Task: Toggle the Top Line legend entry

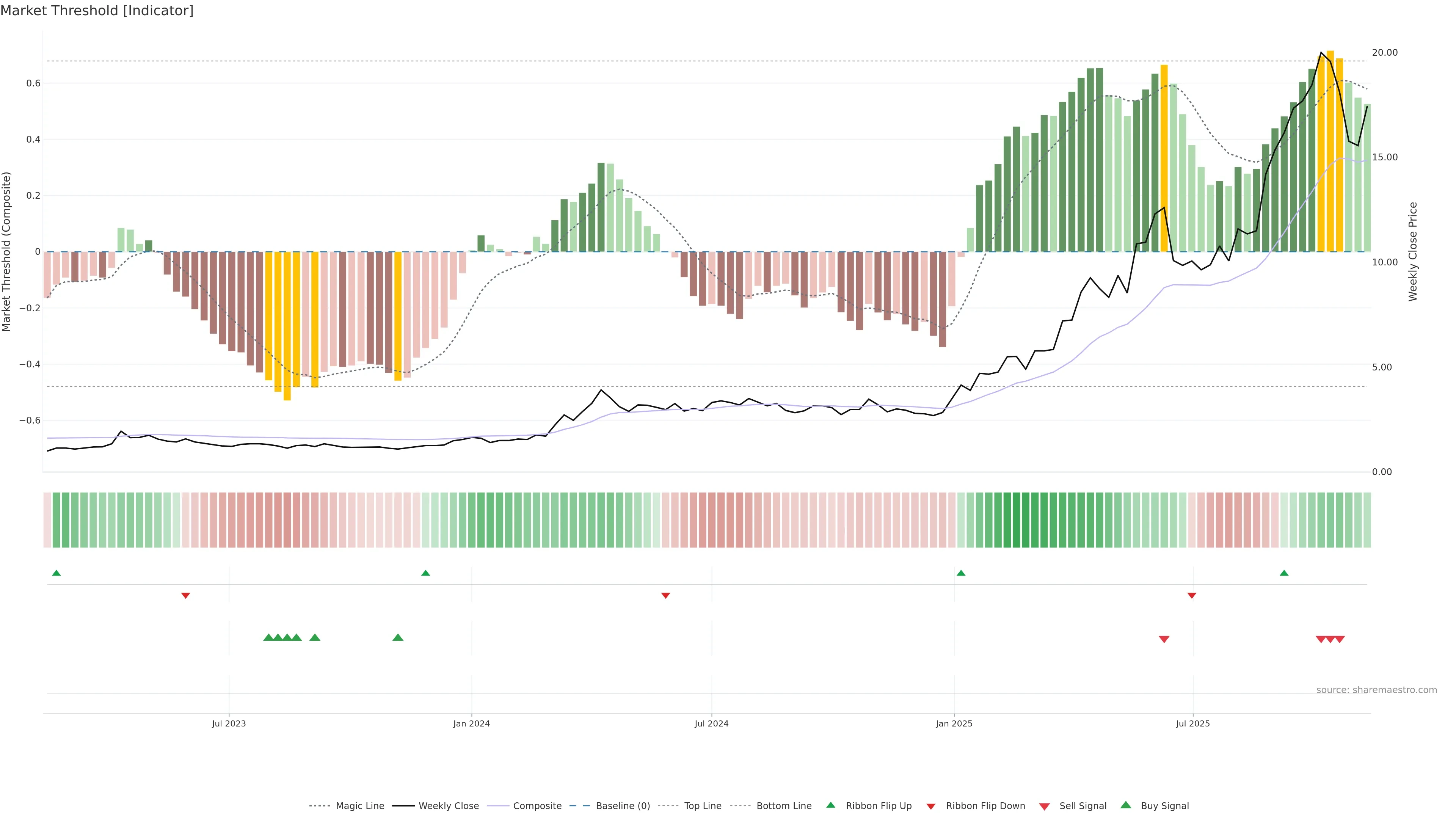Action: [x=703, y=806]
